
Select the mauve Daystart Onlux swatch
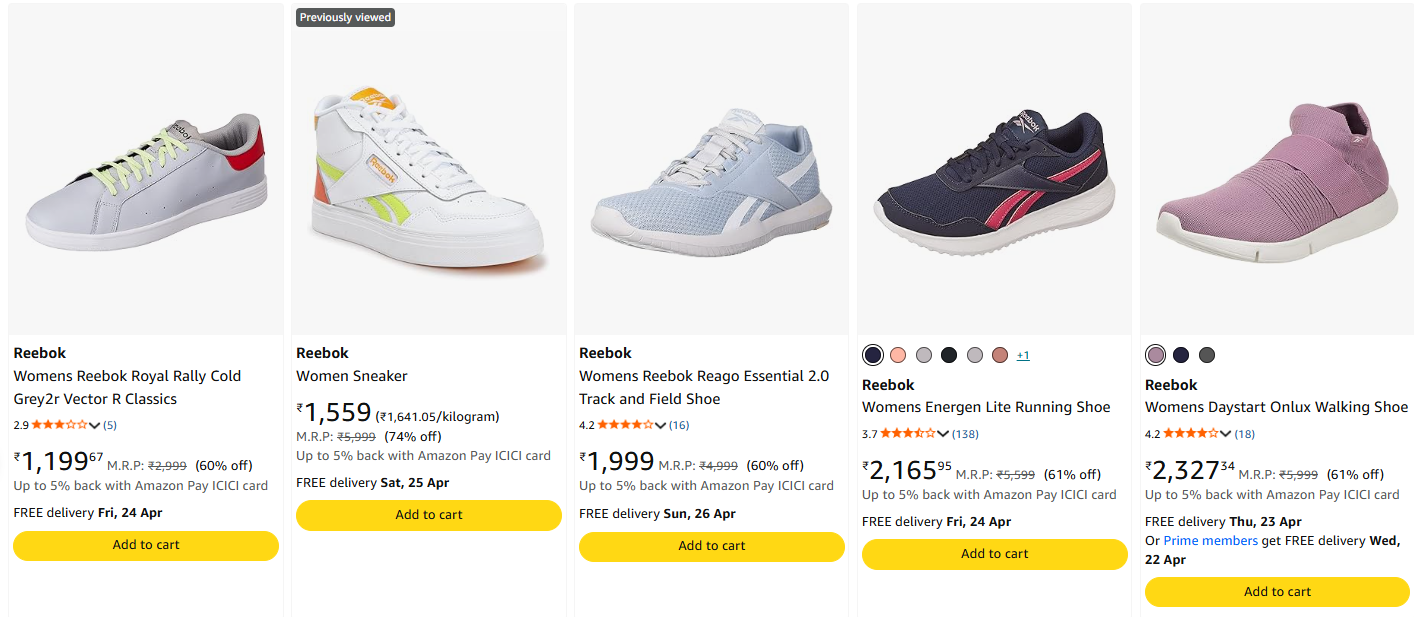click(x=1156, y=355)
